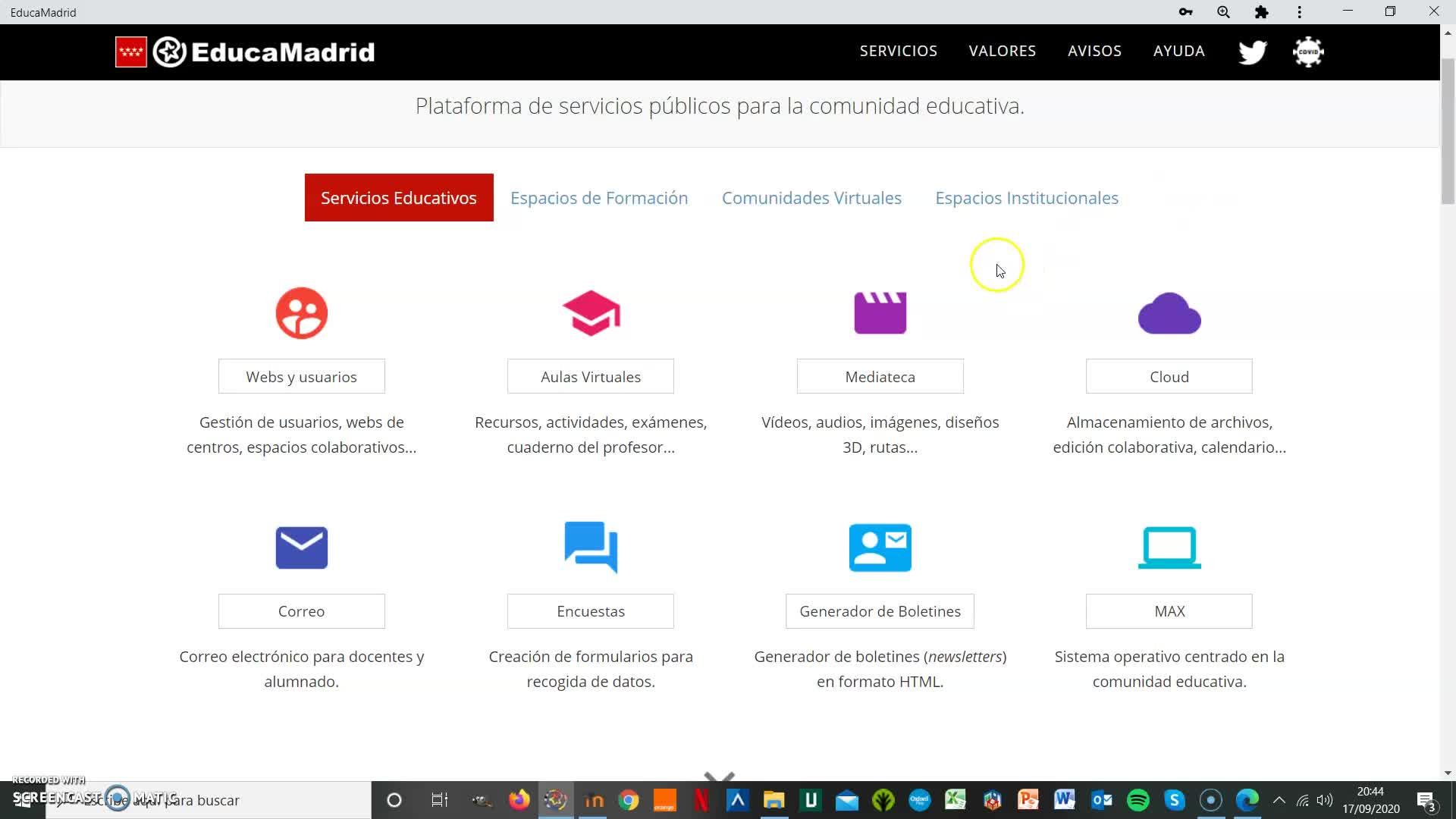1456x819 pixels.
Task: Click the Generador de Boletines contact card icon
Action: (880, 548)
